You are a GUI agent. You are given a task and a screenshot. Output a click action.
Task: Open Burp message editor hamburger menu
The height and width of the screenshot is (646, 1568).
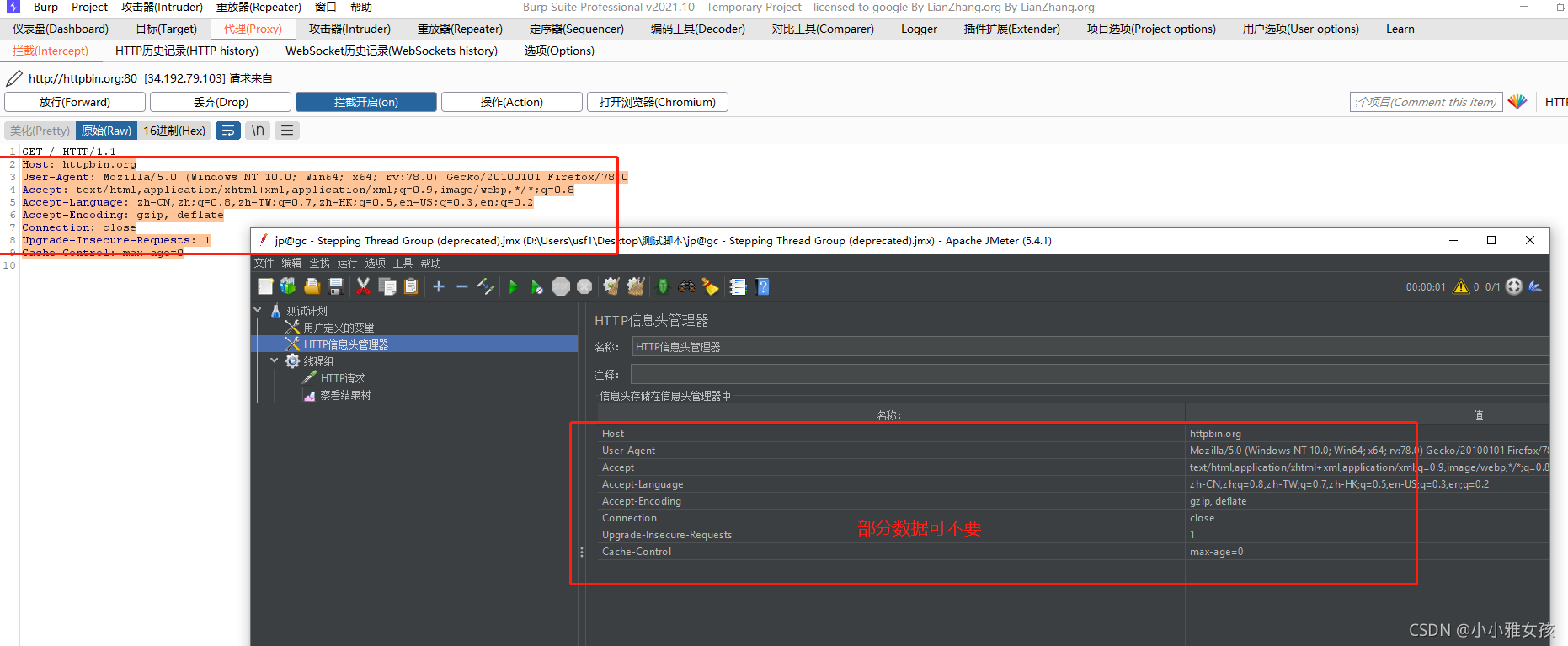(287, 131)
